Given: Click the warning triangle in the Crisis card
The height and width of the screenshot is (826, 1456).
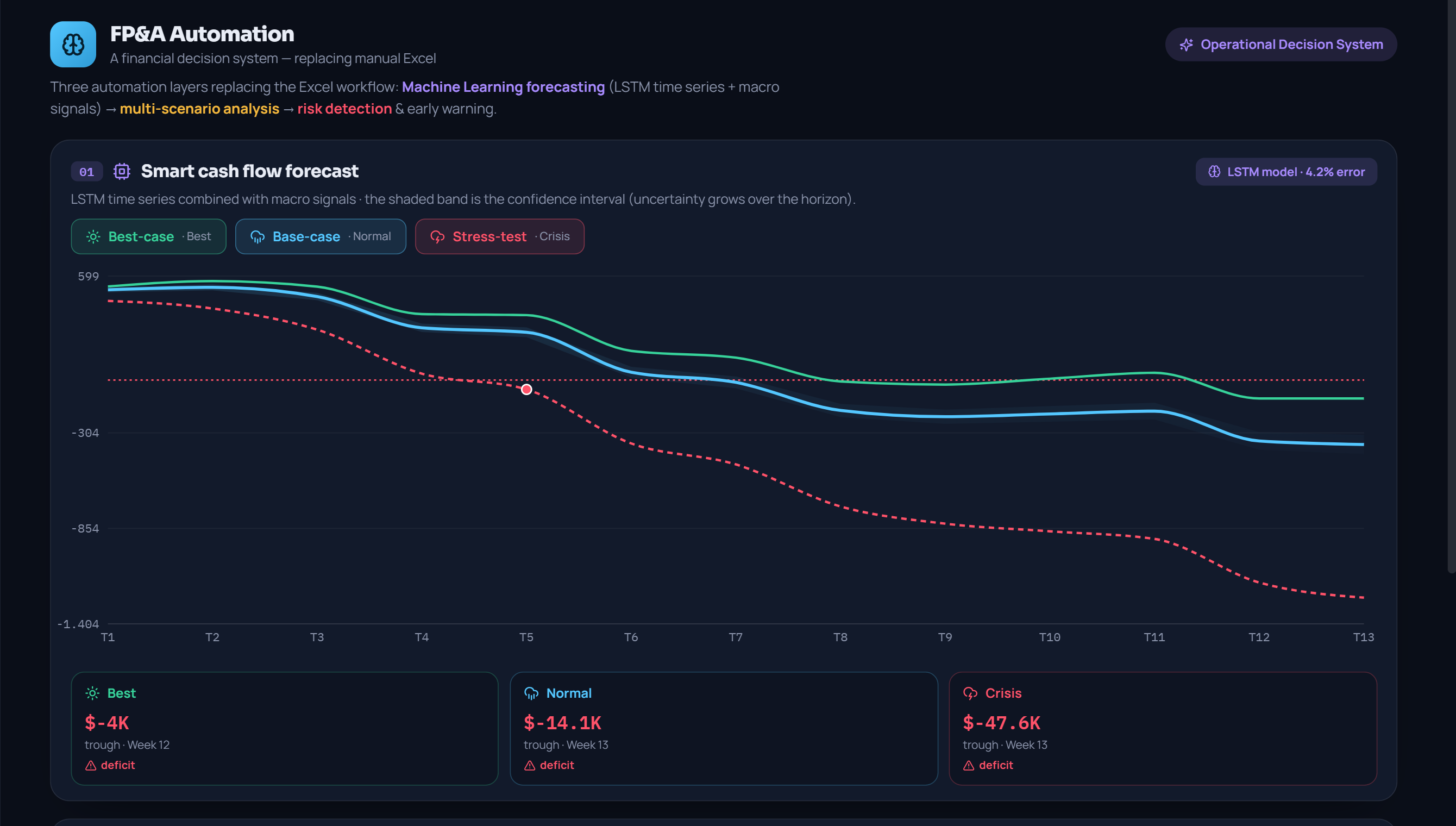Looking at the screenshot, I should 968,765.
